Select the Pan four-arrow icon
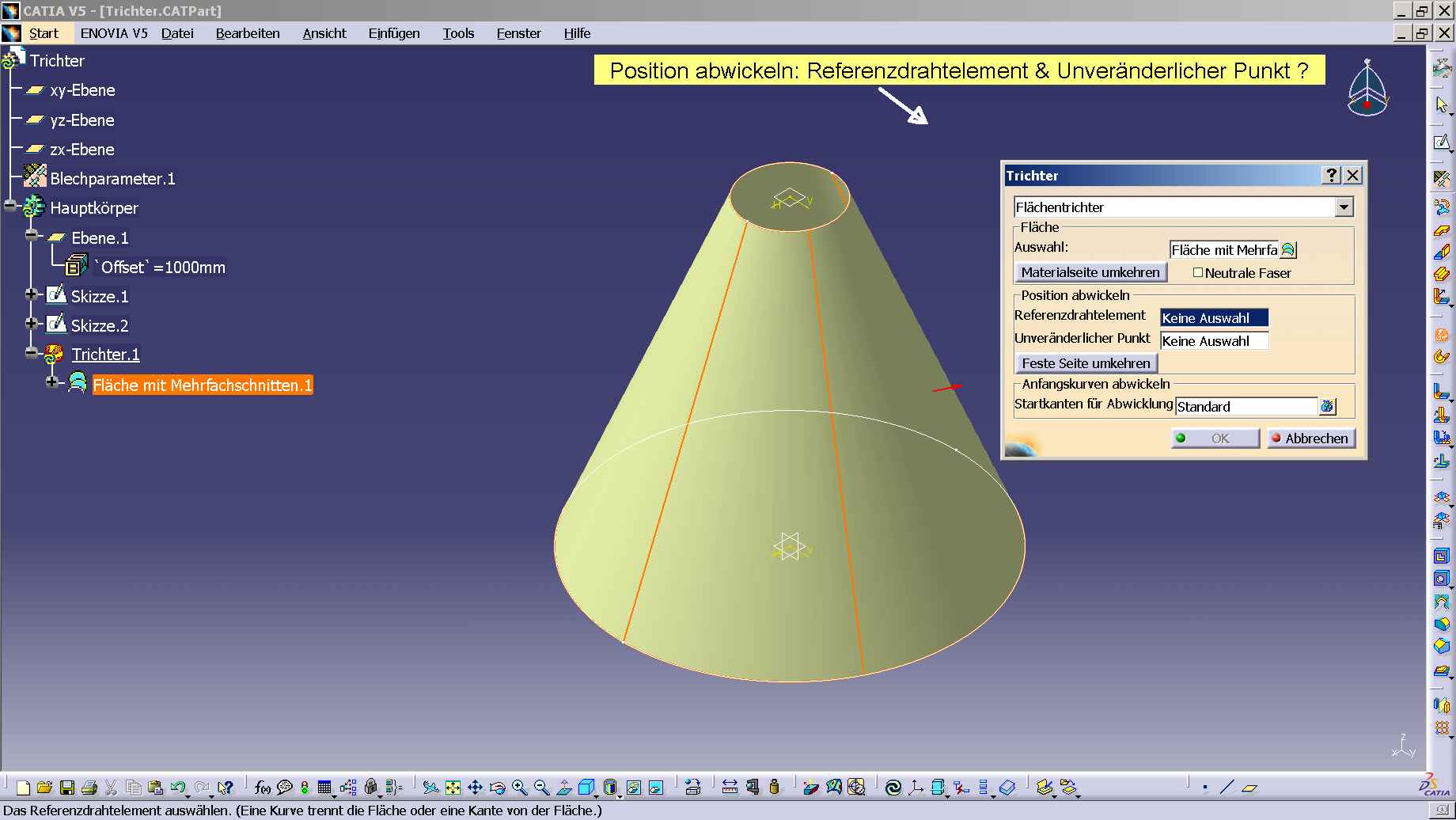Image resolution: width=1456 pixels, height=820 pixels. pyautogui.click(x=475, y=788)
